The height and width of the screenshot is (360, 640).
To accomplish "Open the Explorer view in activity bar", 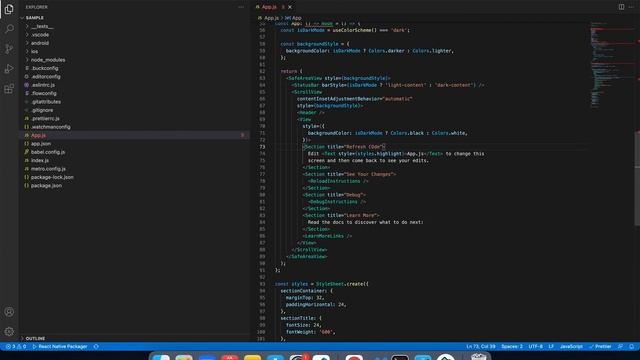I will [x=9, y=9].
